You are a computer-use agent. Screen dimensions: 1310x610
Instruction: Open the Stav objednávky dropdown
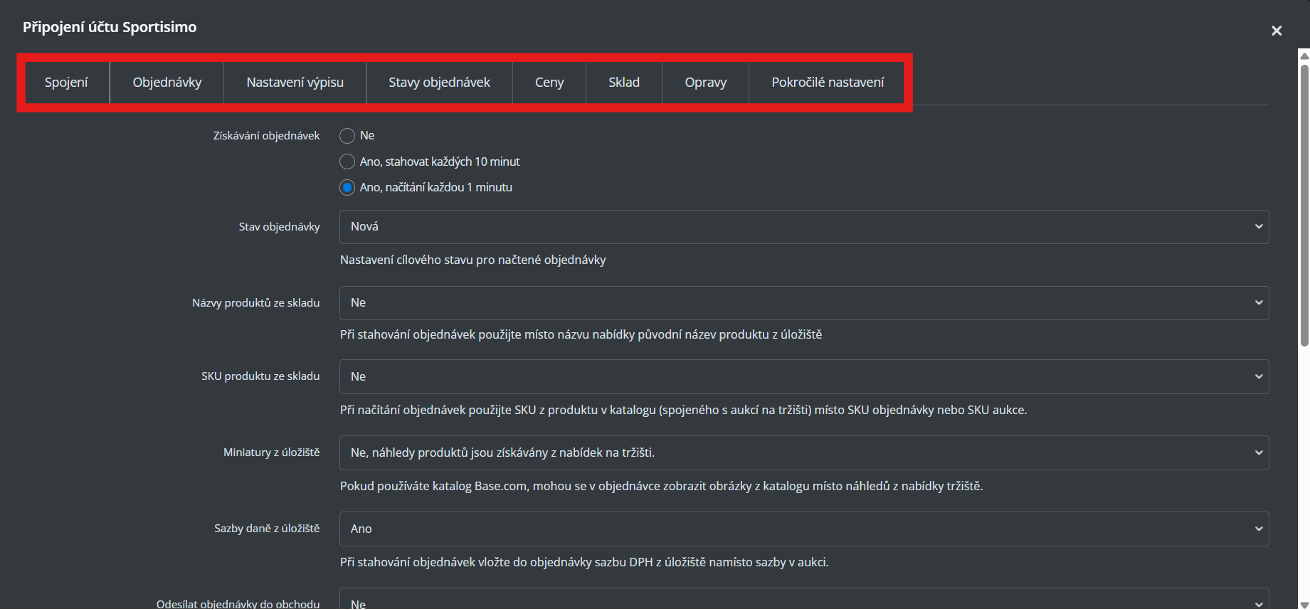click(804, 227)
